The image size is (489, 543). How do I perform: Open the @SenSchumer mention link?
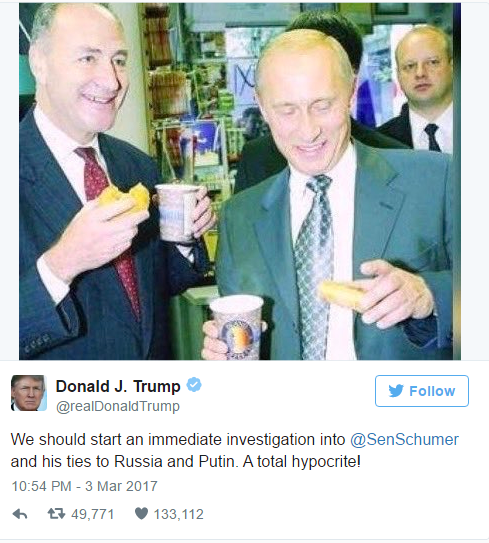404,440
